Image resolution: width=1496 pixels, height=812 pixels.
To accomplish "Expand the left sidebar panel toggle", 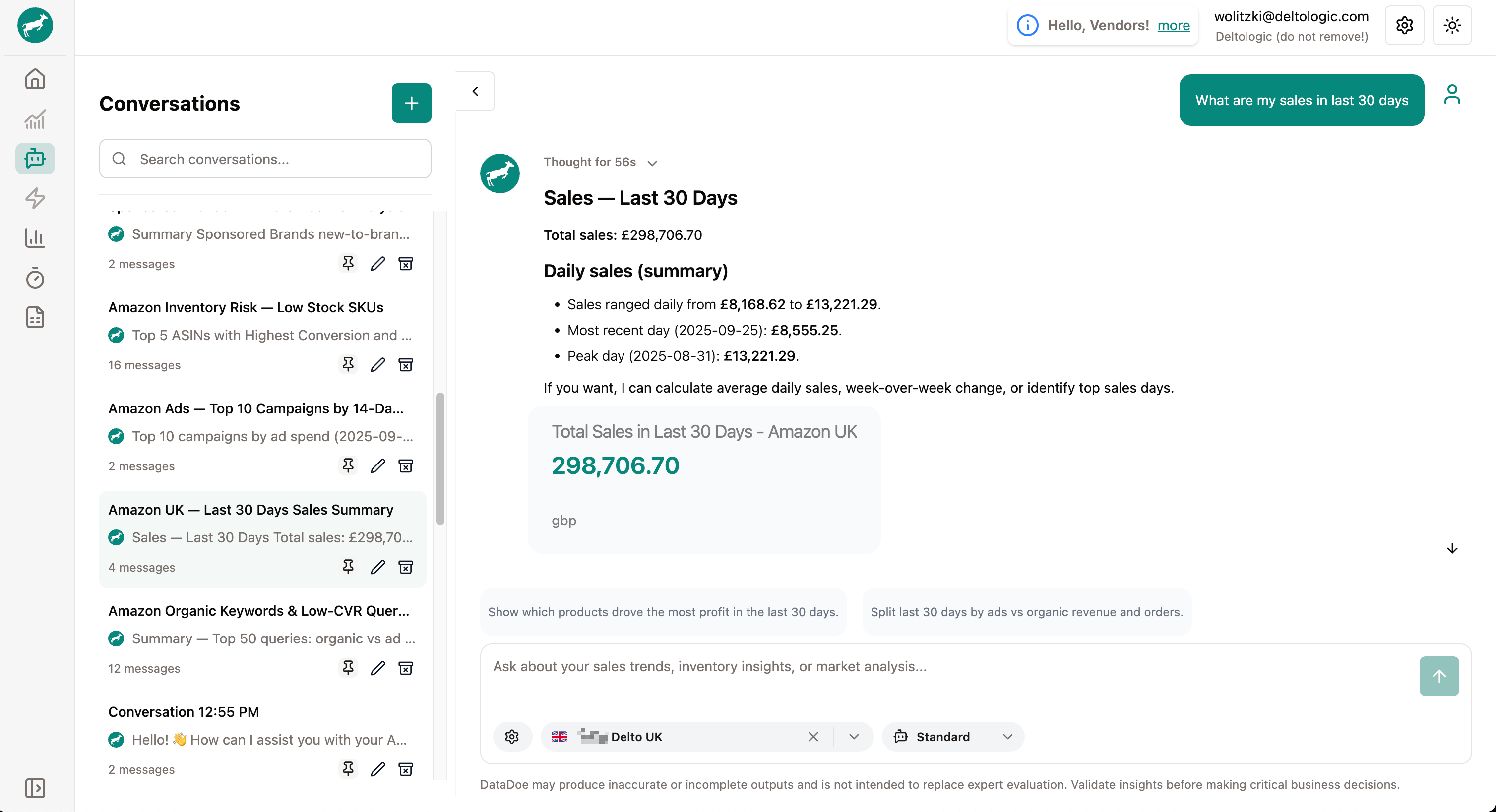I will pos(35,788).
